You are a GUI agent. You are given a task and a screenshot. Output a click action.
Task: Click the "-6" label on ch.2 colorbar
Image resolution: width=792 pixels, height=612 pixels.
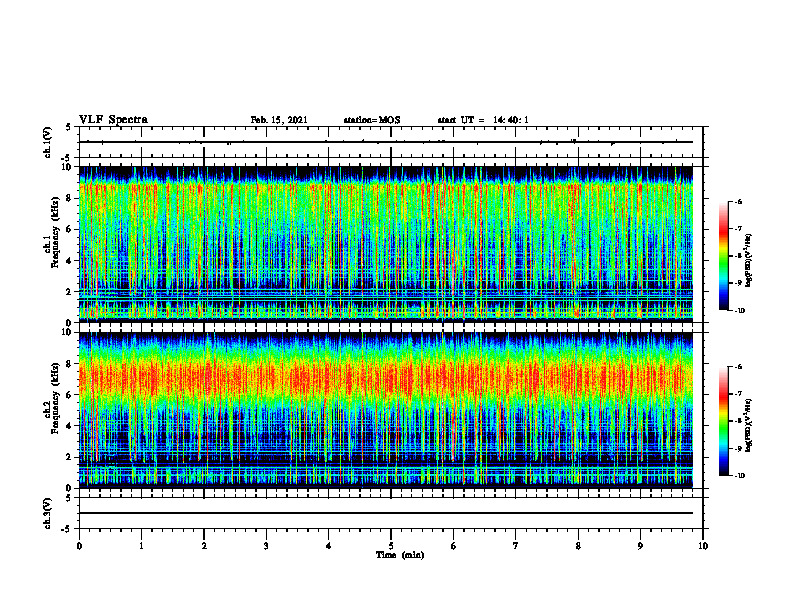pyautogui.click(x=738, y=367)
